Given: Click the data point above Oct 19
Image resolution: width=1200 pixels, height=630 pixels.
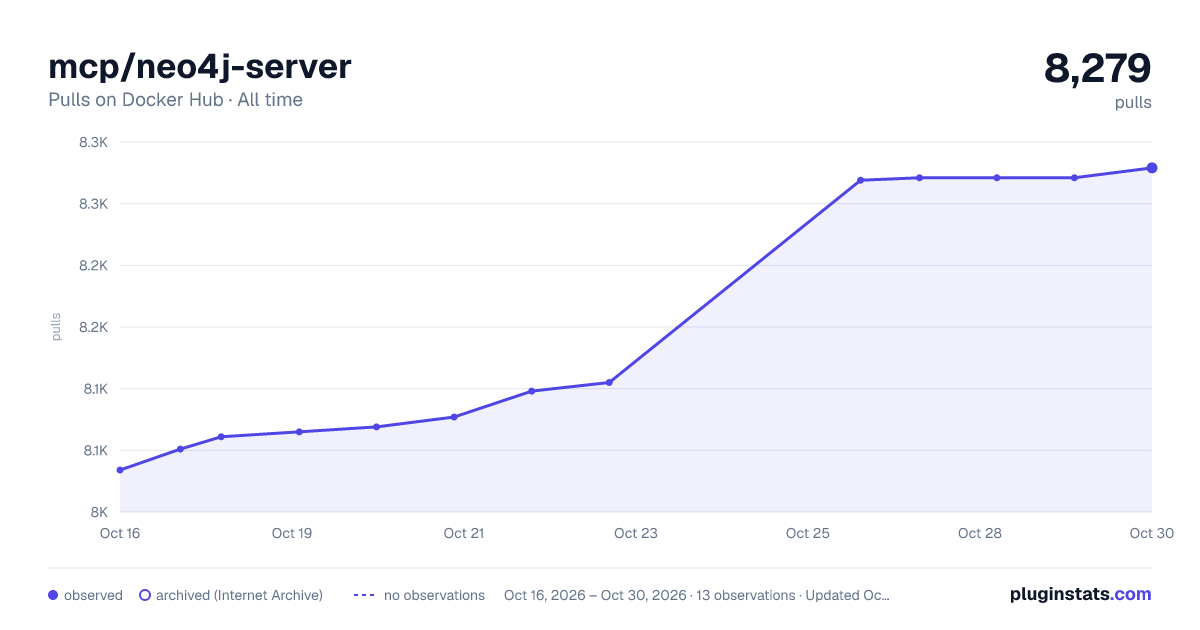Looking at the screenshot, I should pos(299,432).
